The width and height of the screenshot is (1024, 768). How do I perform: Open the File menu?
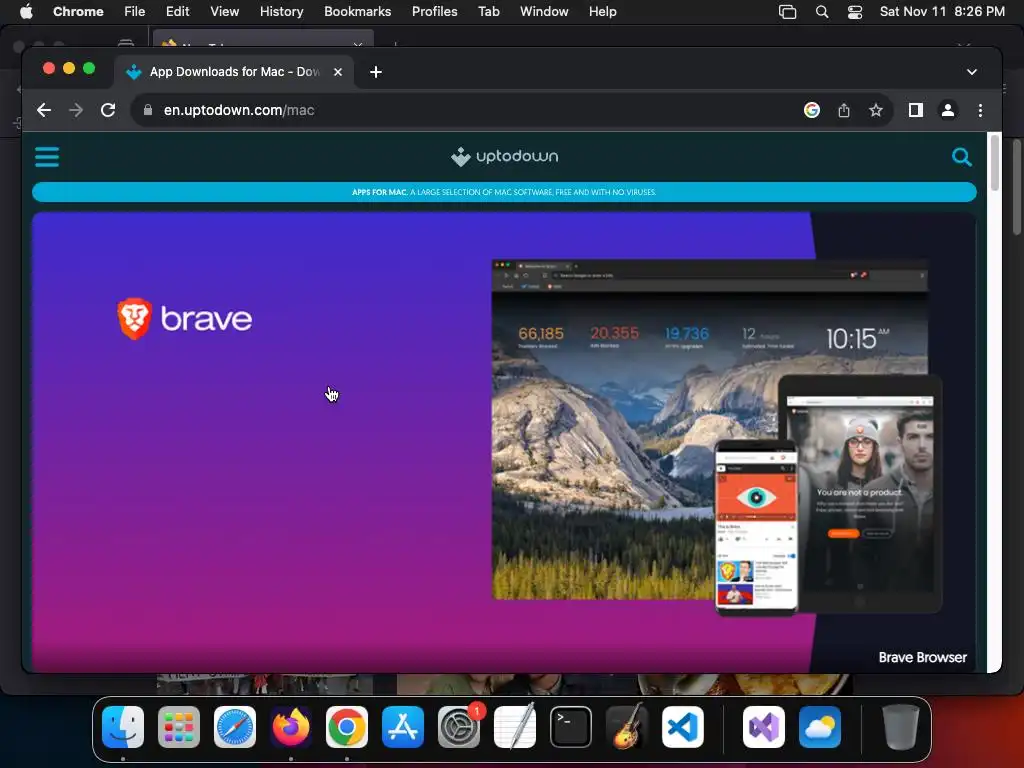point(135,12)
